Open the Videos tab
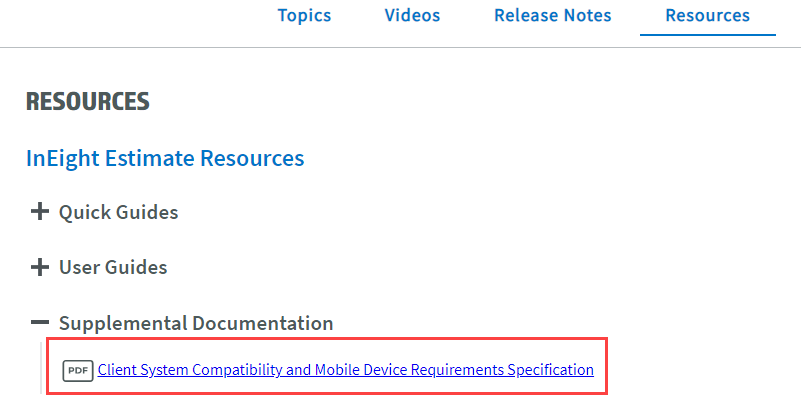 pos(412,15)
